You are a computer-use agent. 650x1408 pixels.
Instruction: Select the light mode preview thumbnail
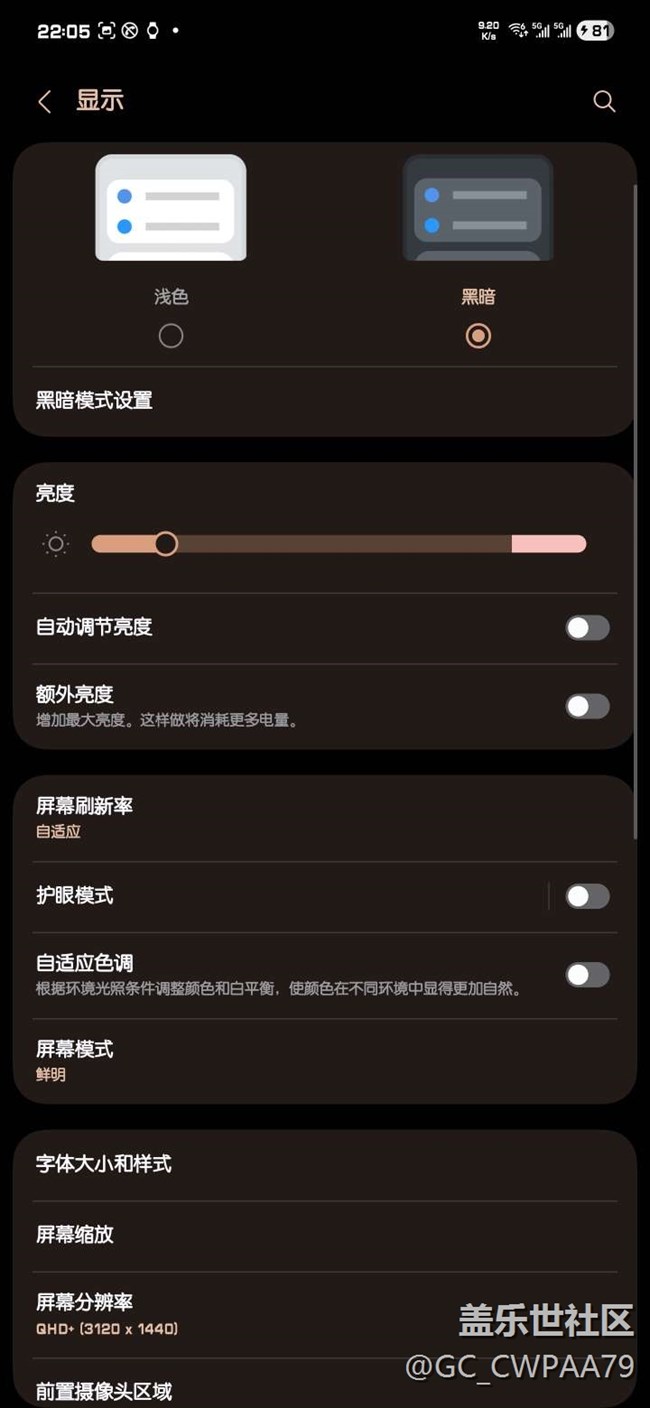[171, 208]
